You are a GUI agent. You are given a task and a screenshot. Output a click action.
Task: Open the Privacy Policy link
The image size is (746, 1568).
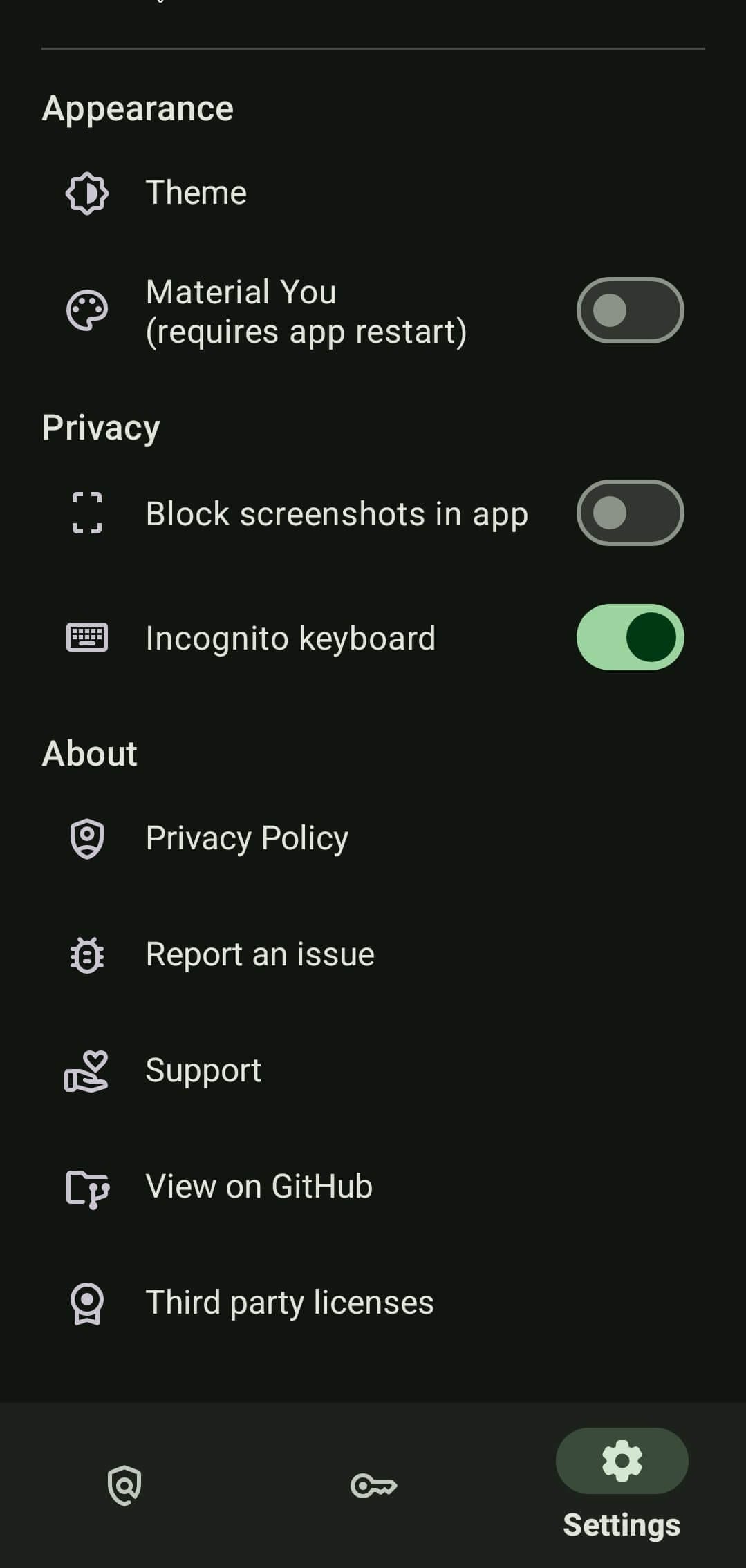pyautogui.click(x=247, y=838)
